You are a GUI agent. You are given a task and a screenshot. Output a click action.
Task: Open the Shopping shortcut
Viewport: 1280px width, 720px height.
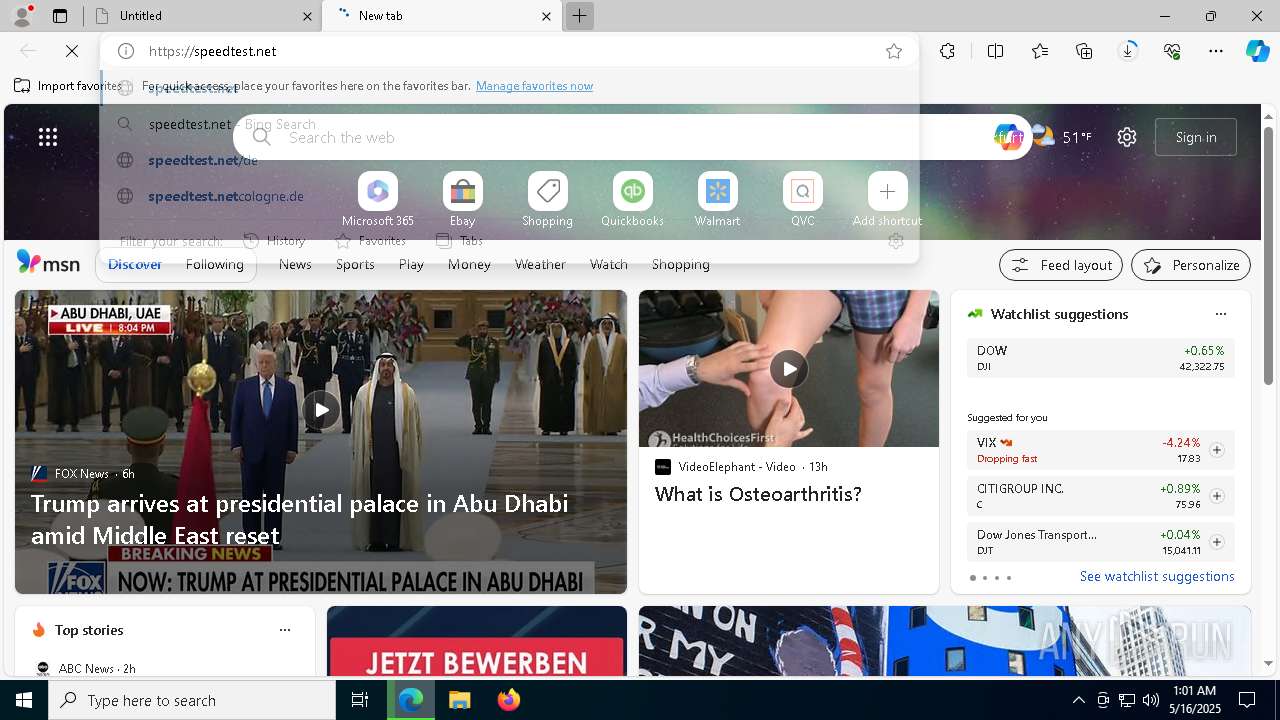(x=547, y=200)
